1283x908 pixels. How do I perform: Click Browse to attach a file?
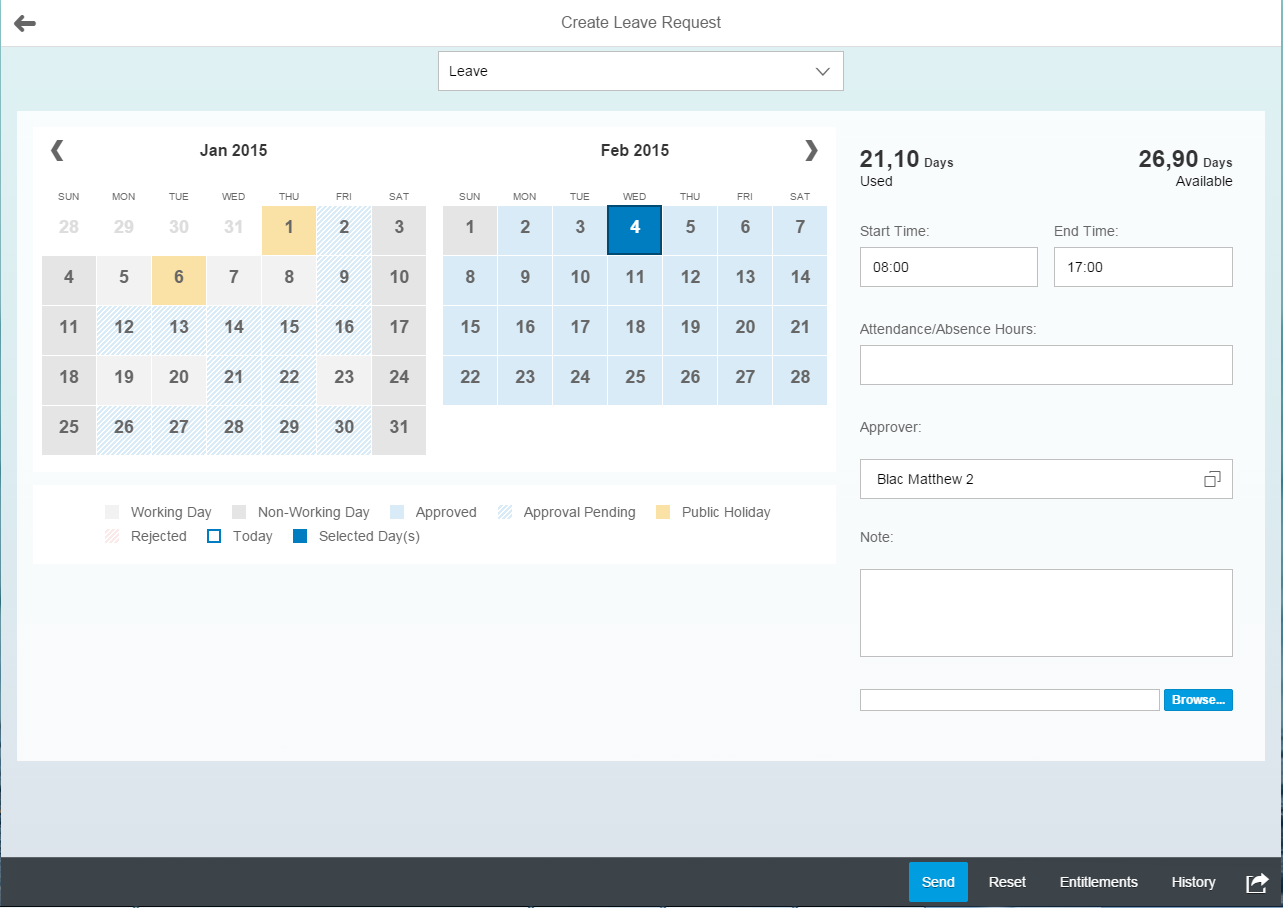tap(1198, 700)
